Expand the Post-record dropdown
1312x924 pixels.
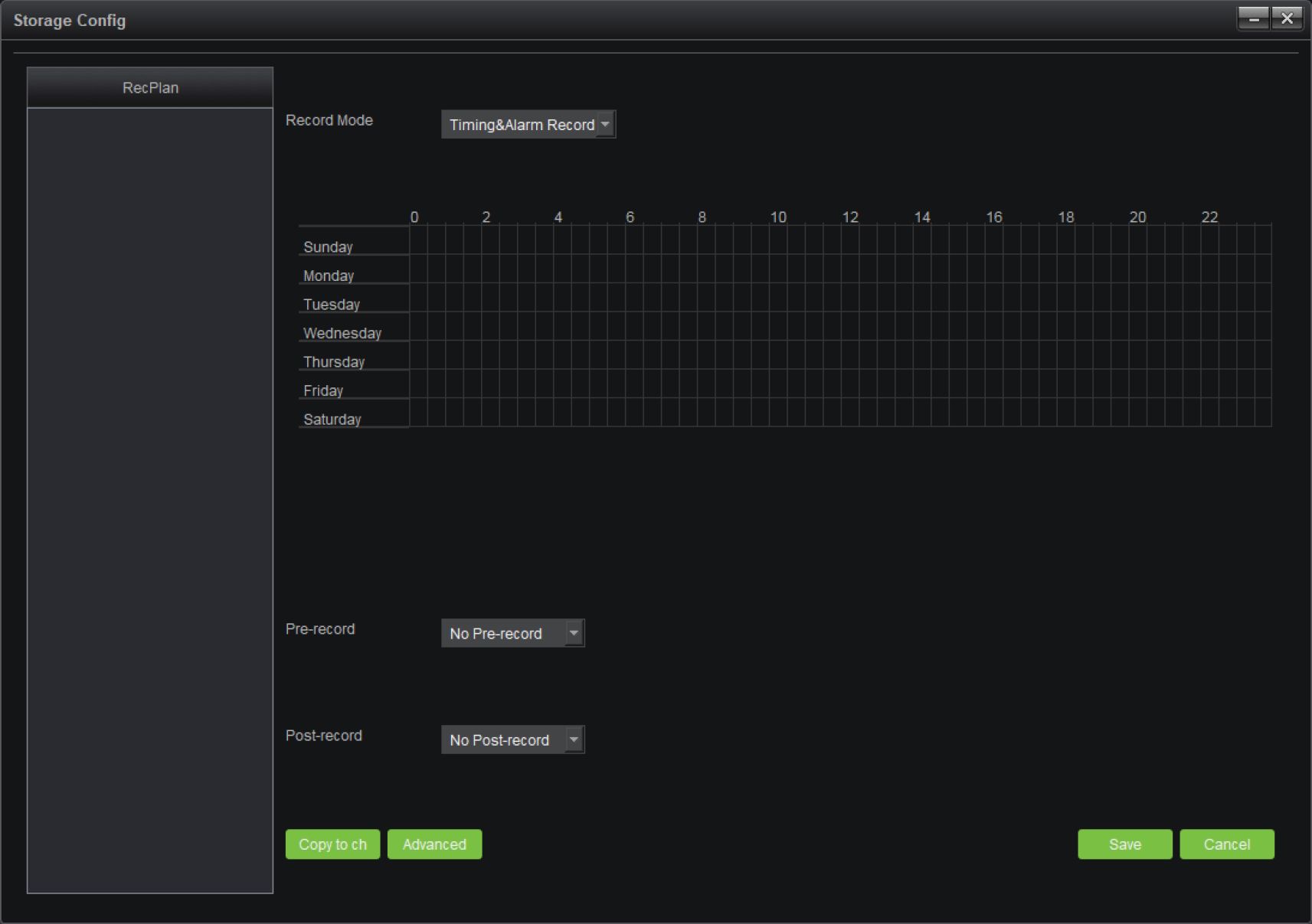pos(512,740)
